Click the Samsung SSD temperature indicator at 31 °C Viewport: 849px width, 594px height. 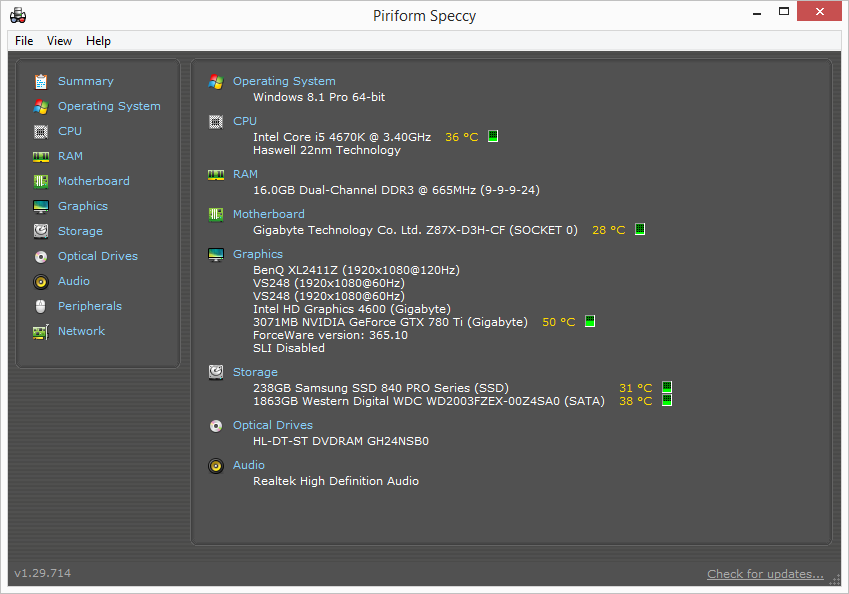pyautogui.click(x=667, y=388)
